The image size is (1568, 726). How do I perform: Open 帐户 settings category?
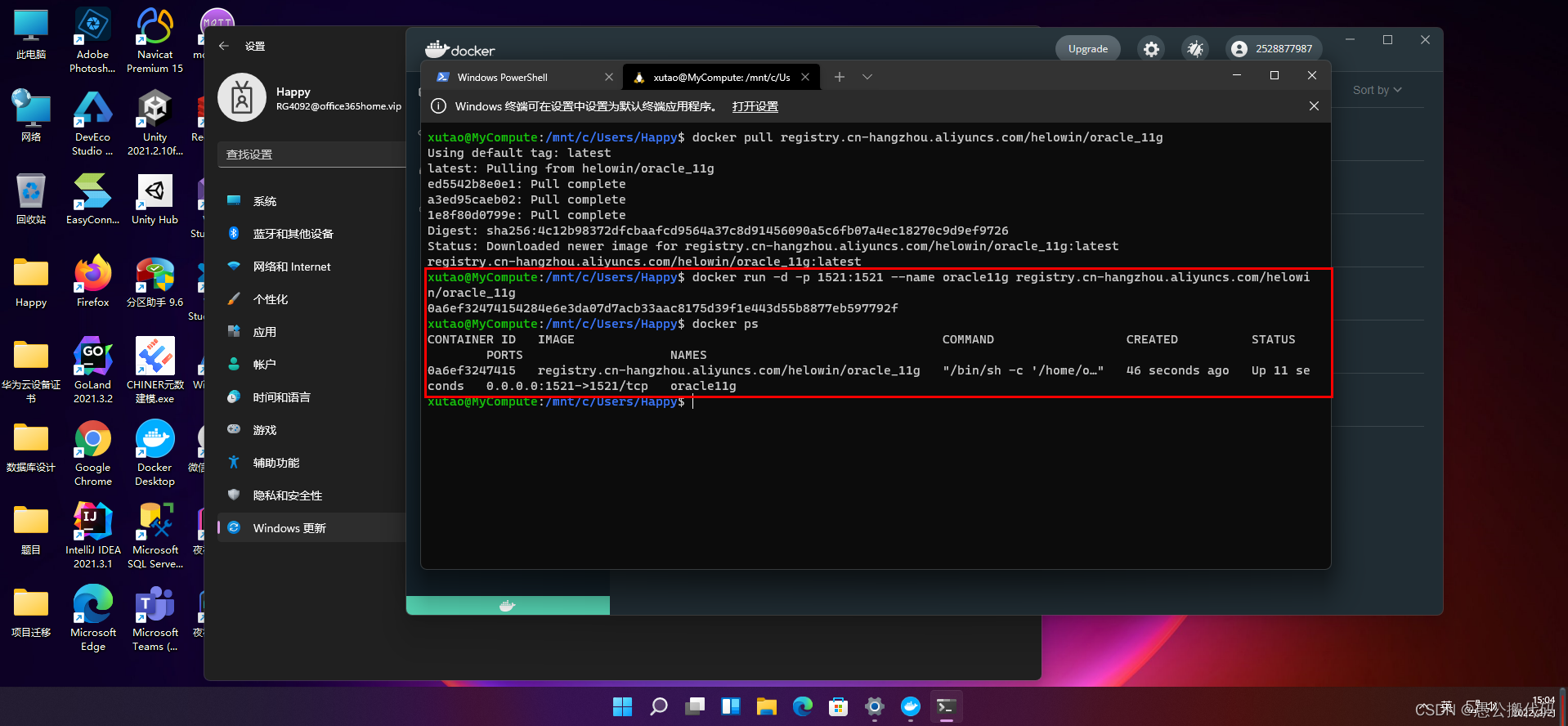(312, 365)
